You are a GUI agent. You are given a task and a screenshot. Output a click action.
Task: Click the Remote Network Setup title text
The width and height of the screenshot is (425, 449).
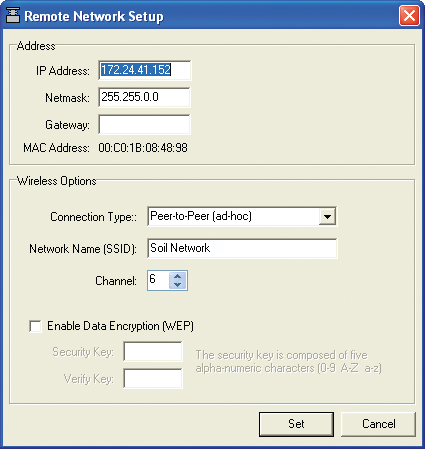[x=94, y=16]
